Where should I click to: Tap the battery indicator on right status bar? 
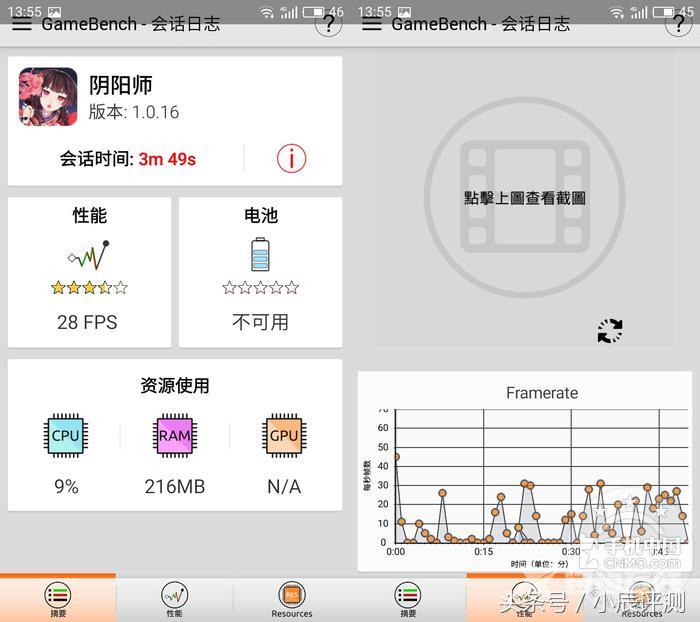664,12
